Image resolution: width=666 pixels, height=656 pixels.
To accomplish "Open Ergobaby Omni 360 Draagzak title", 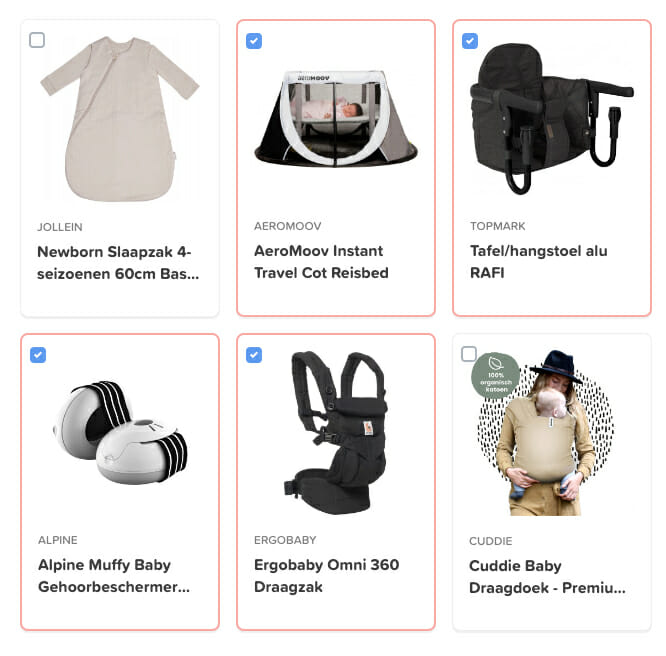I will point(327,576).
